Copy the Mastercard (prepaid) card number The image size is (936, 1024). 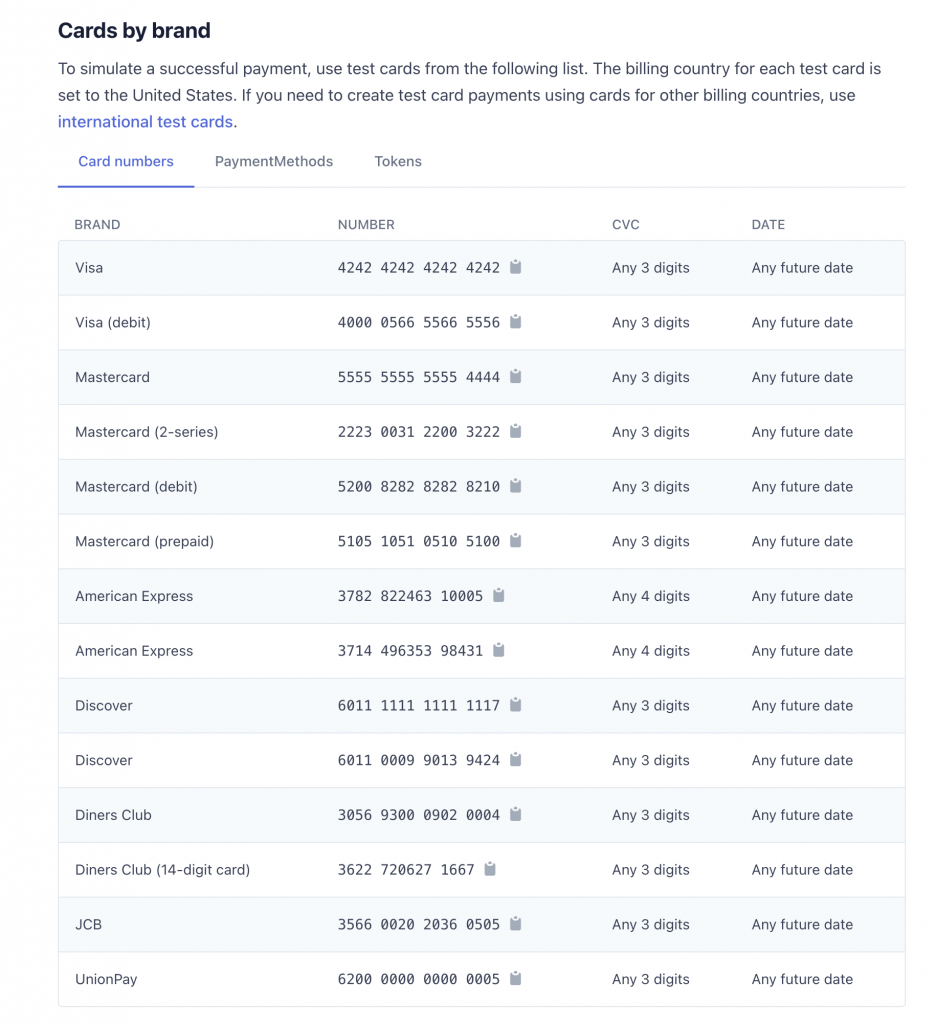pyautogui.click(x=515, y=541)
